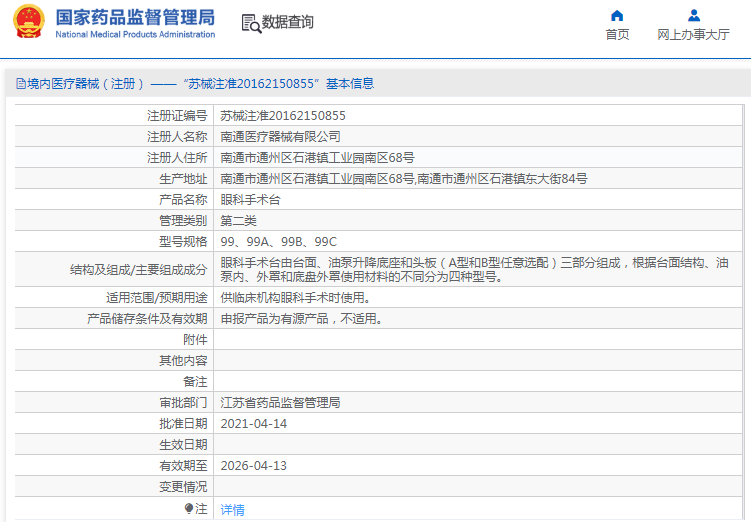This screenshot has width=751, height=522.
Task: Click the model spec 99、99A、99B、99C
Action: coord(279,241)
